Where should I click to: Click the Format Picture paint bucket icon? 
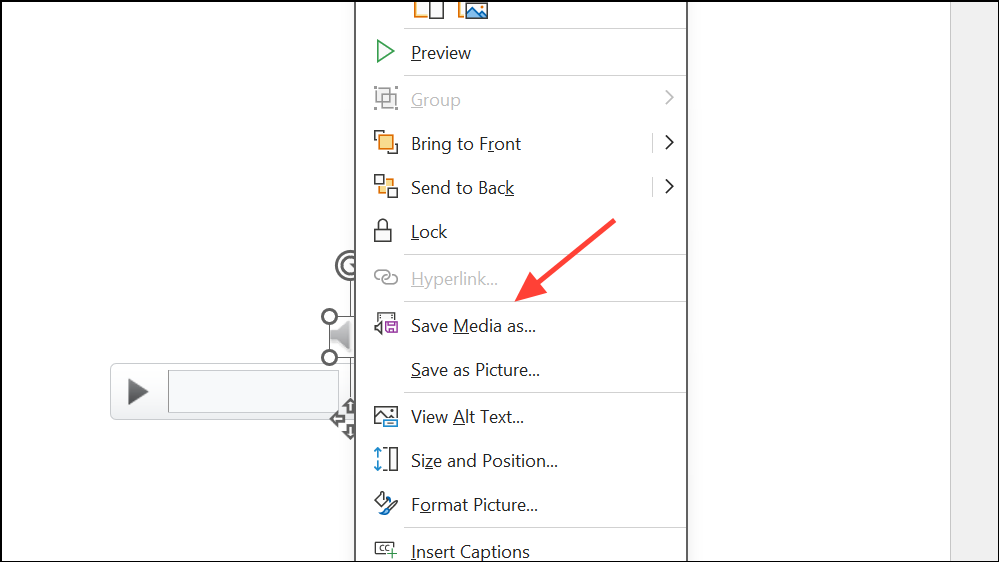click(385, 504)
